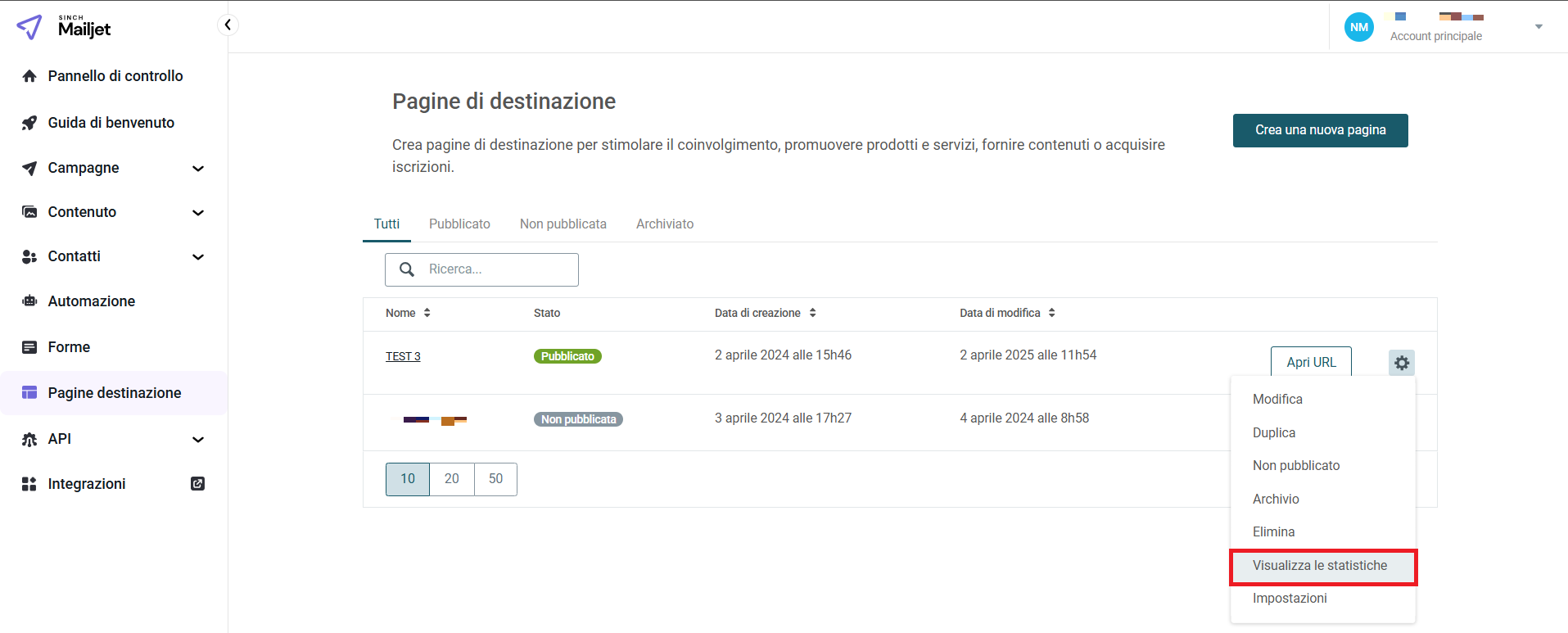Sort by Nome column arrows

[427, 313]
